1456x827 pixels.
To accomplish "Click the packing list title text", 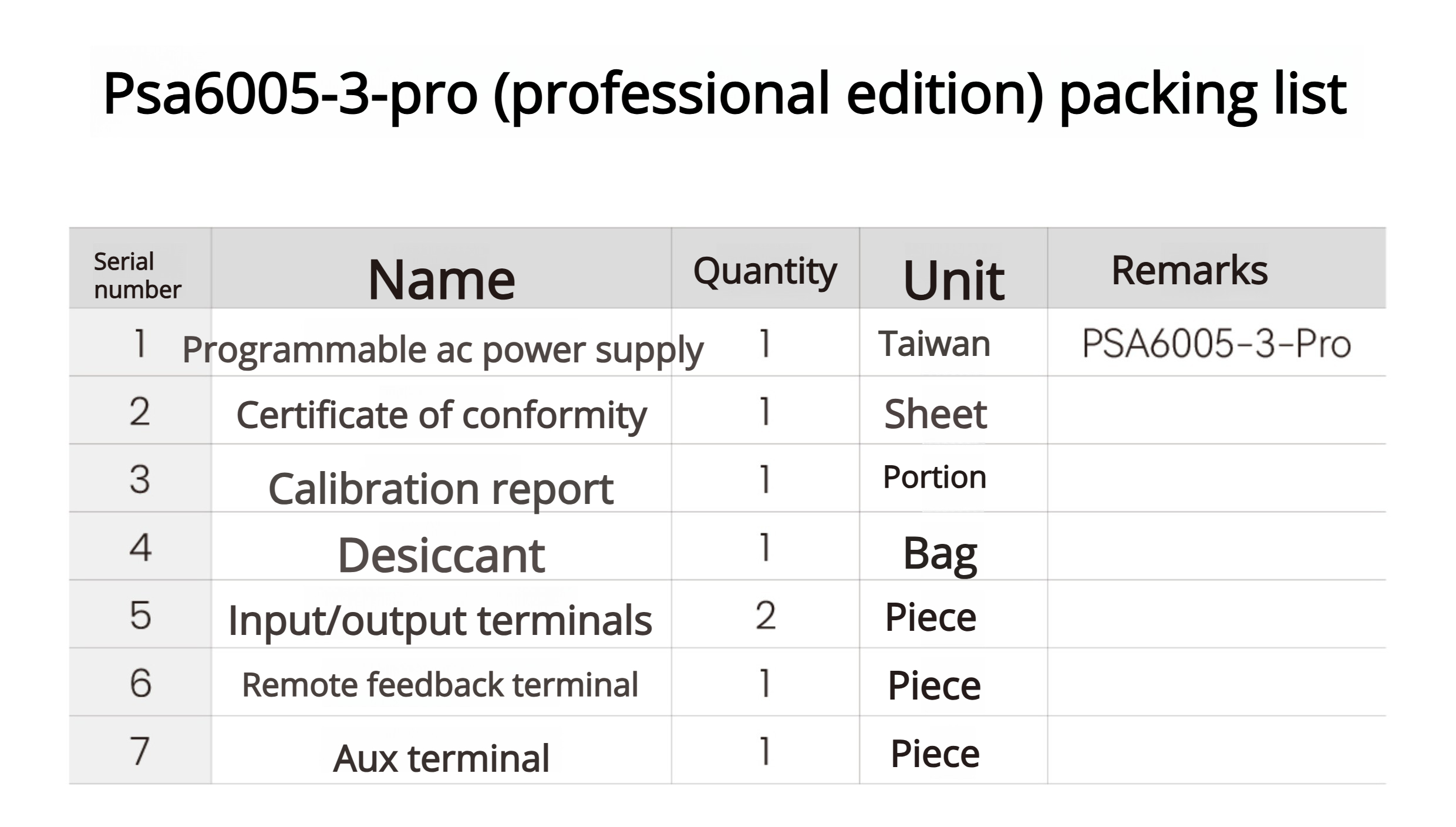I will (x=724, y=94).
